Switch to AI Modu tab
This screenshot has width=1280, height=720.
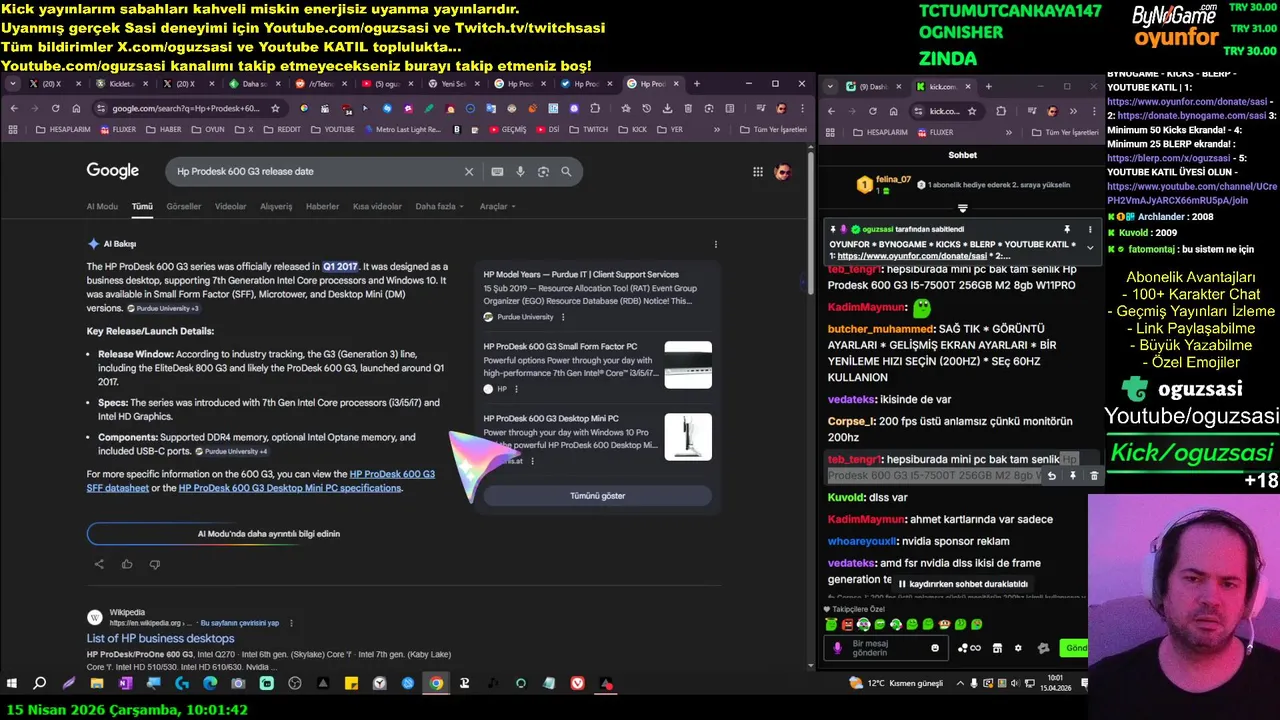click(102, 206)
